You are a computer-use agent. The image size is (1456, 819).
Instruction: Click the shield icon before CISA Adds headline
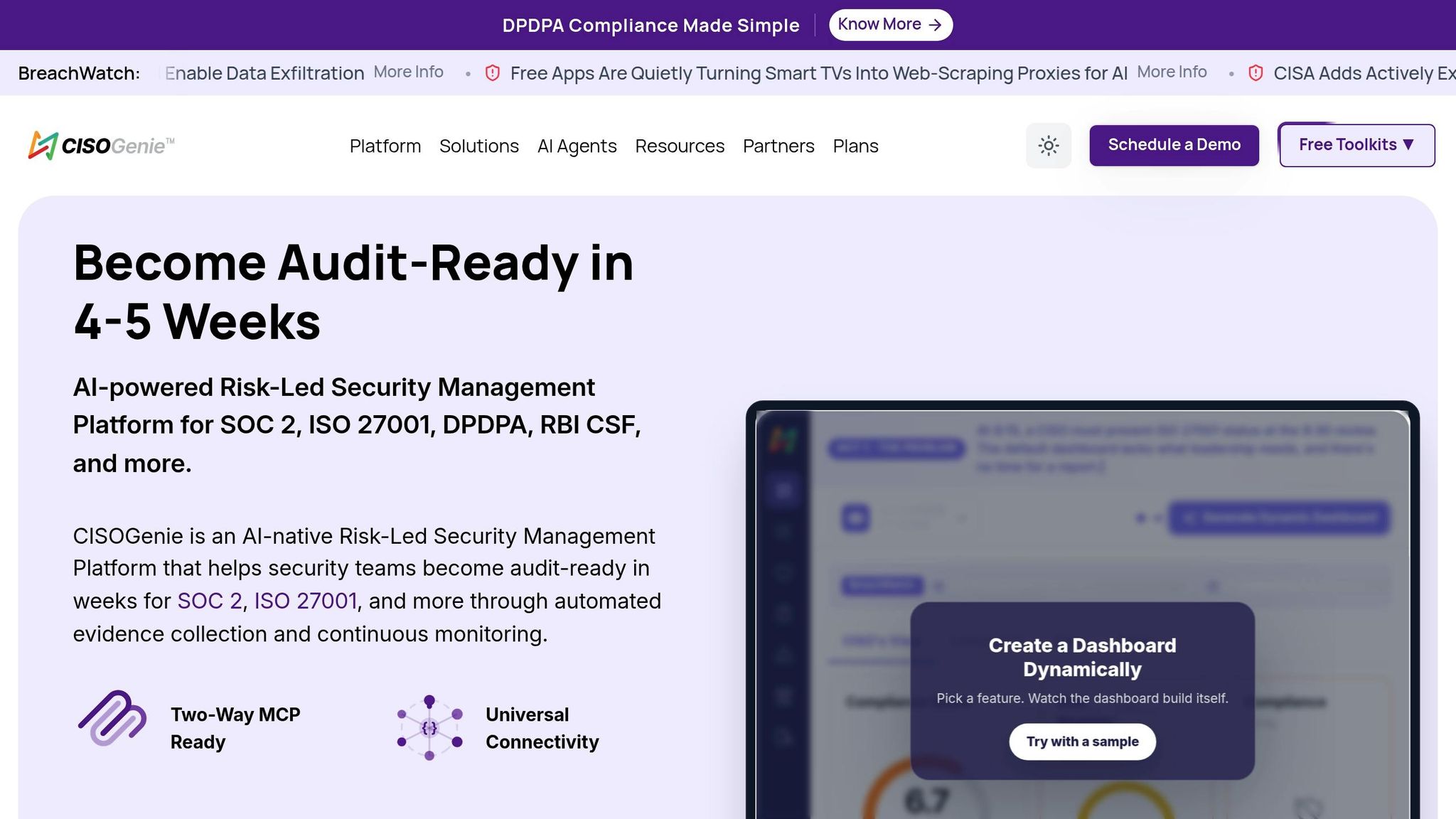click(1256, 73)
